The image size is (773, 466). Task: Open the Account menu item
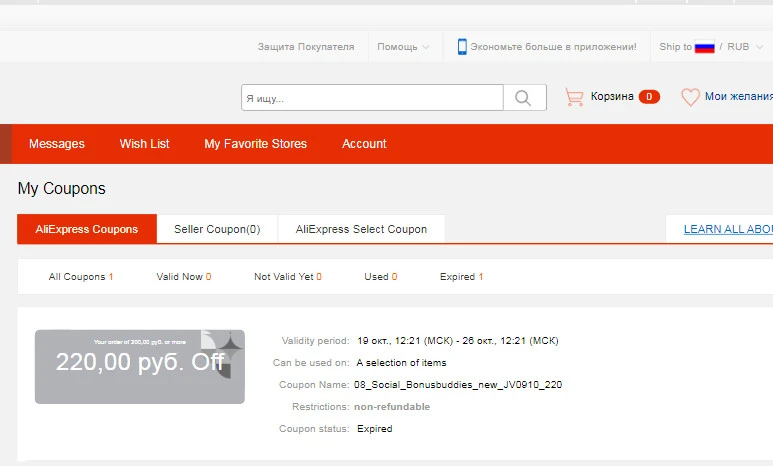coord(364,143)
